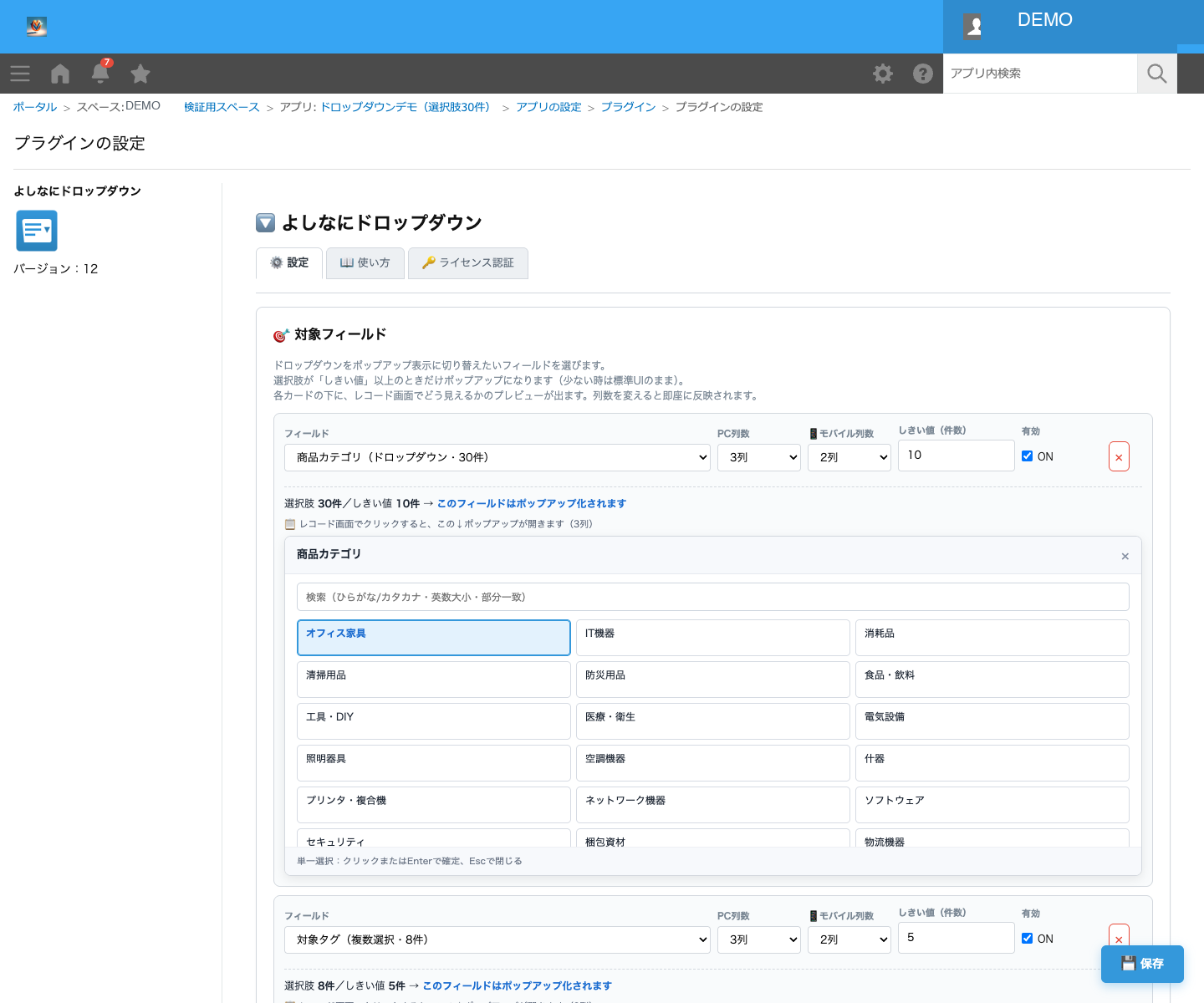Go to the home icon
This screenshot has width=1204, height=1003.
coord(60,74)
